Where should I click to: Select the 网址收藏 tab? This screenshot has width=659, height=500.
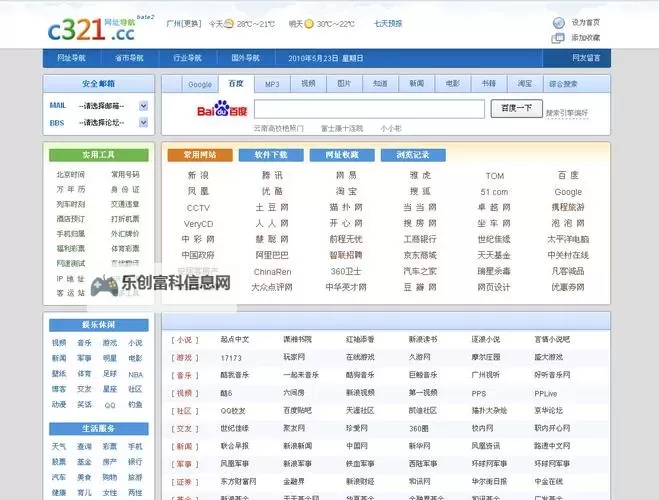342,155
